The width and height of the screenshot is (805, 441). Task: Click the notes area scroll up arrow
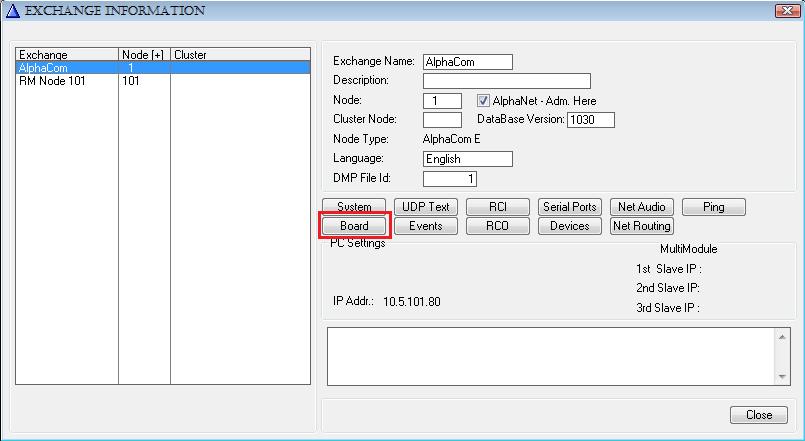[782, 337]
